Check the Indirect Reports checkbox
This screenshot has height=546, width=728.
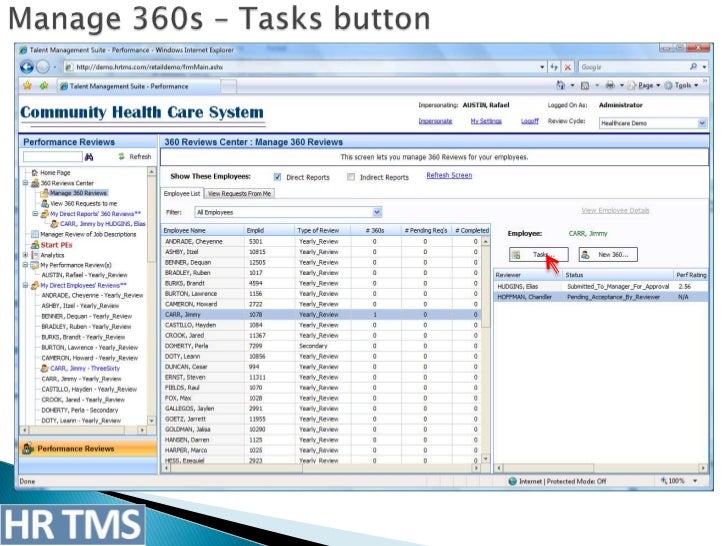[x=351, y=177]
